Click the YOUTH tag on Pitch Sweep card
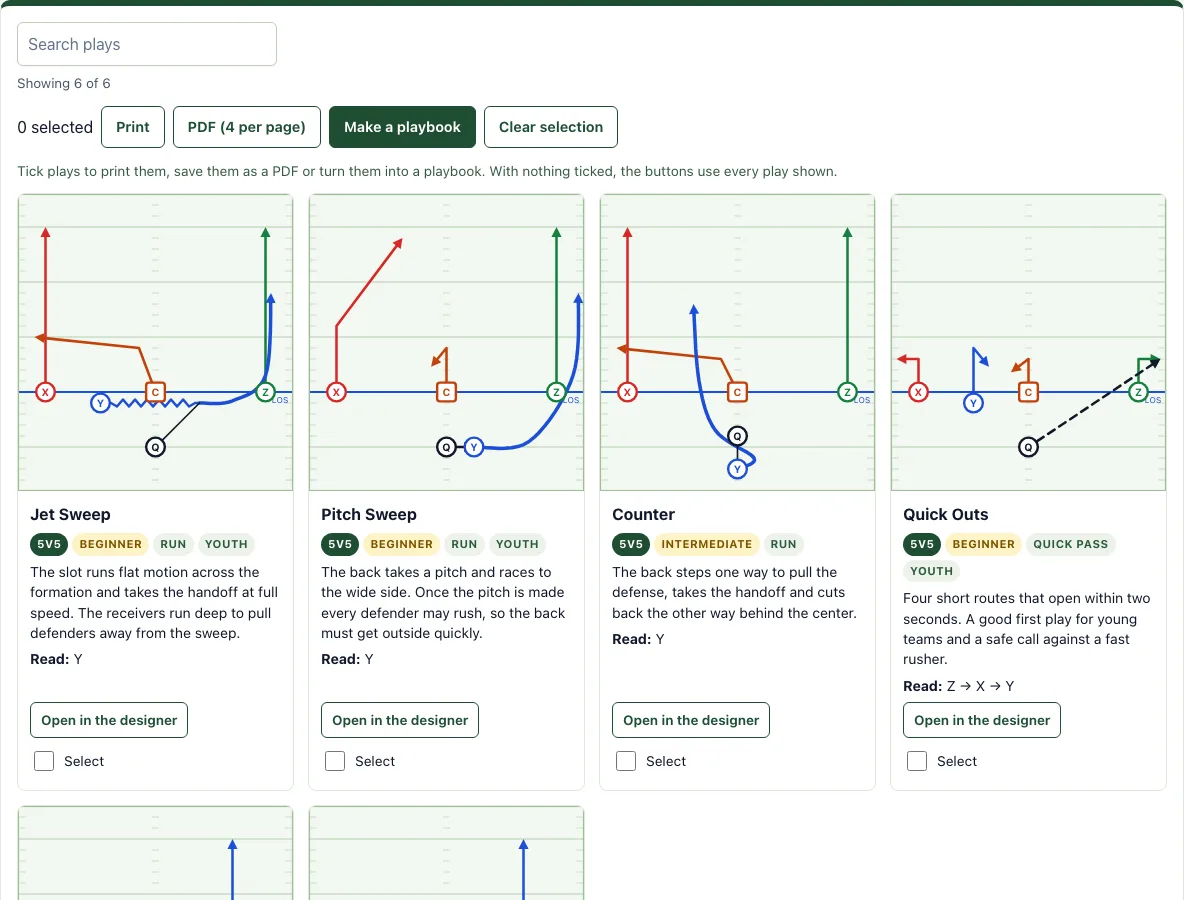This screenshot has height=900, width=1184. click(517, 544)
